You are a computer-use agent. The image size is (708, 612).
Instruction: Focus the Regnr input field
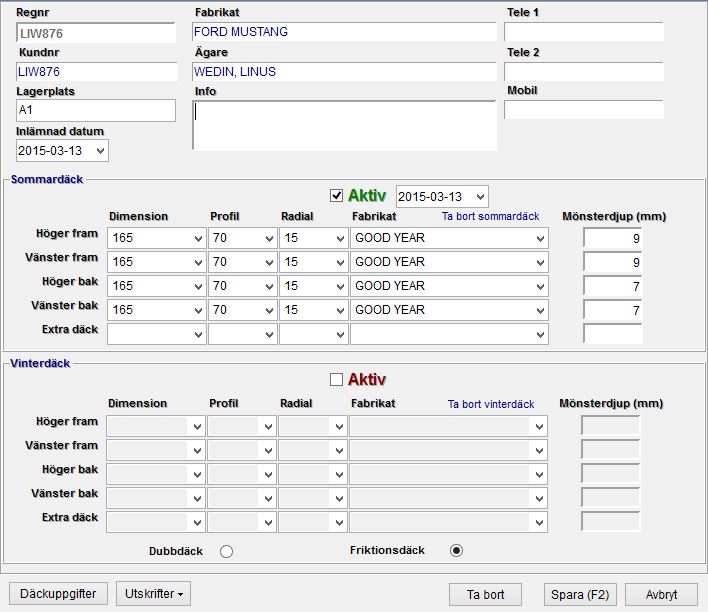pos(96,33)
